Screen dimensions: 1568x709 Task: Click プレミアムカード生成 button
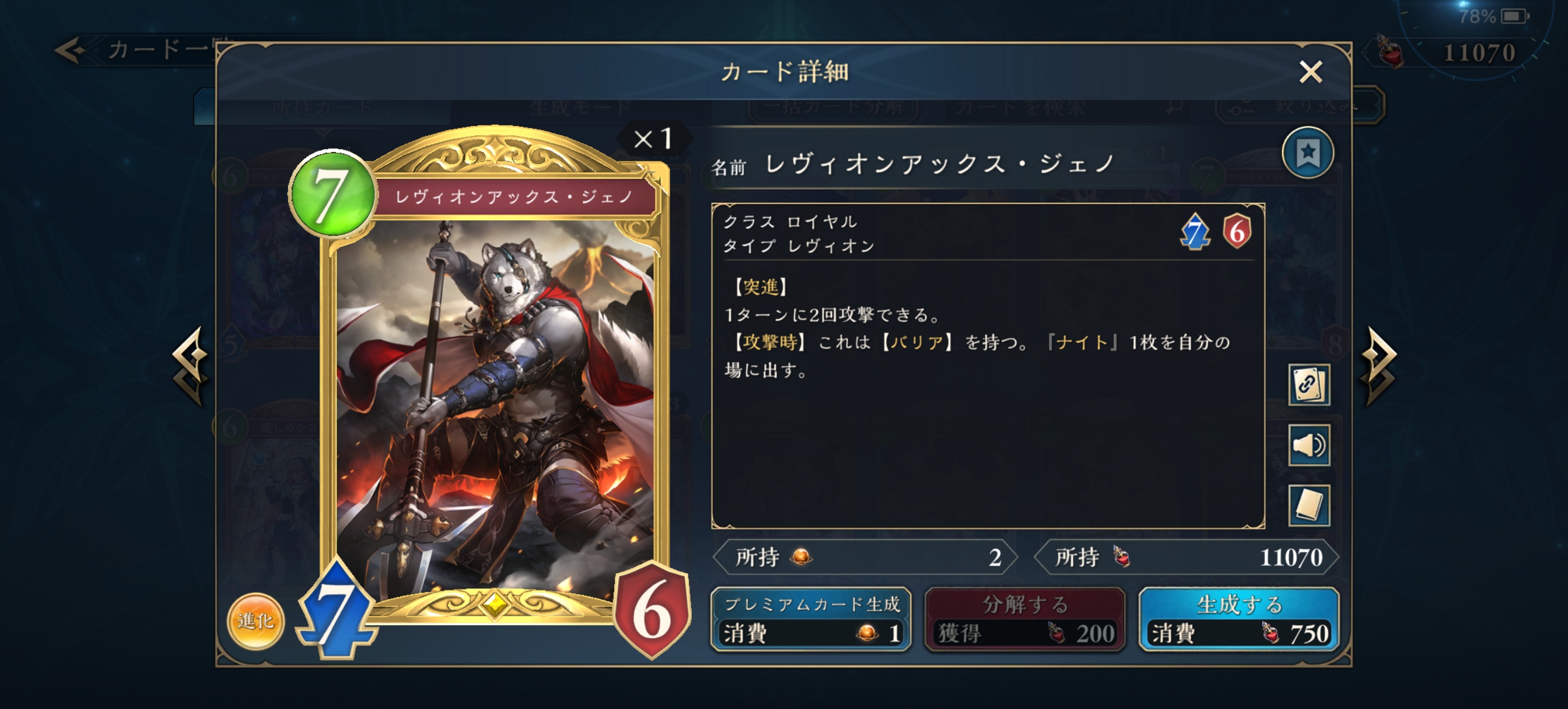coord(811,619)
